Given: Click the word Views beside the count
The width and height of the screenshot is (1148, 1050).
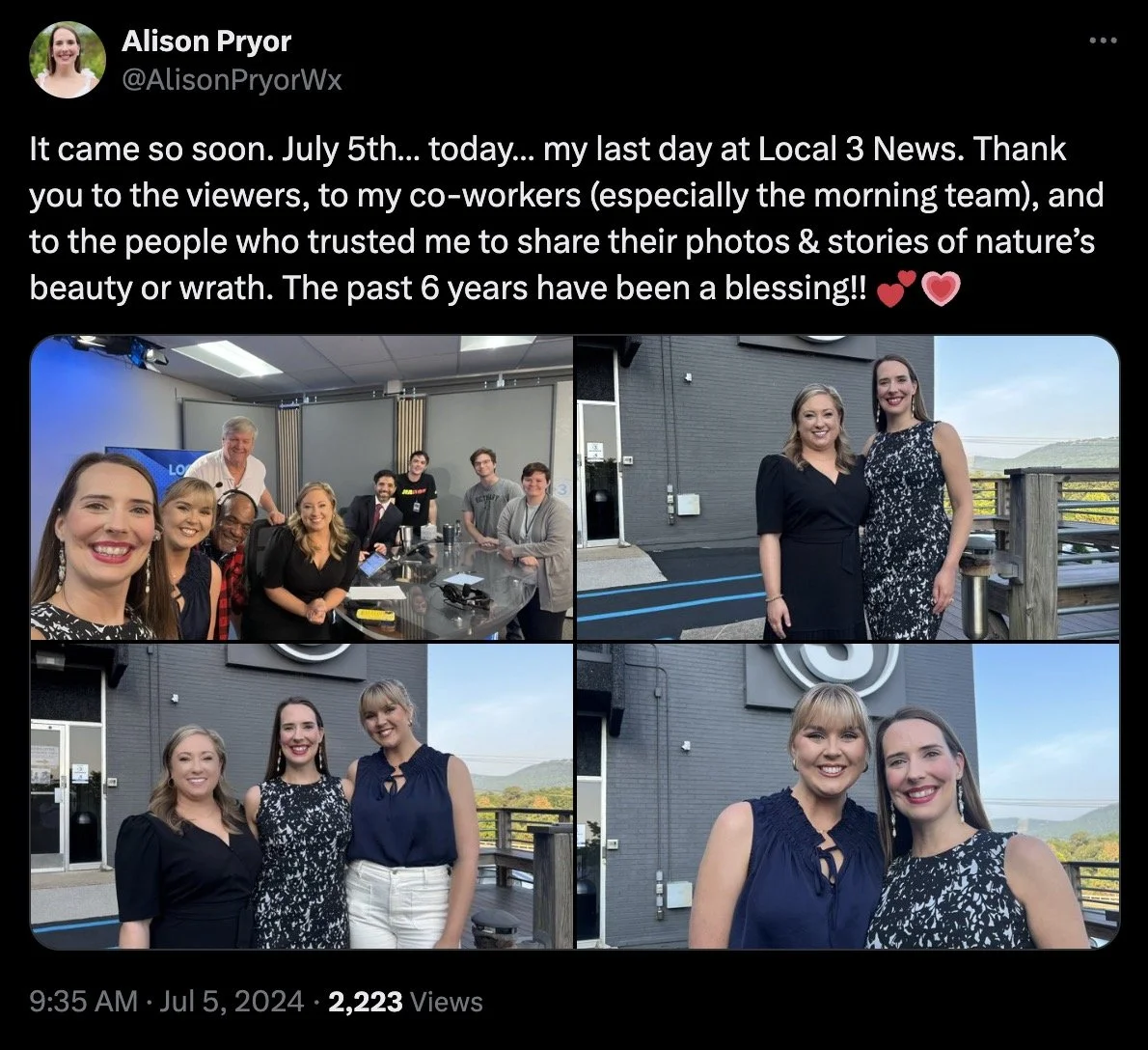Looking at the screenshot, I should [448, 1001].
